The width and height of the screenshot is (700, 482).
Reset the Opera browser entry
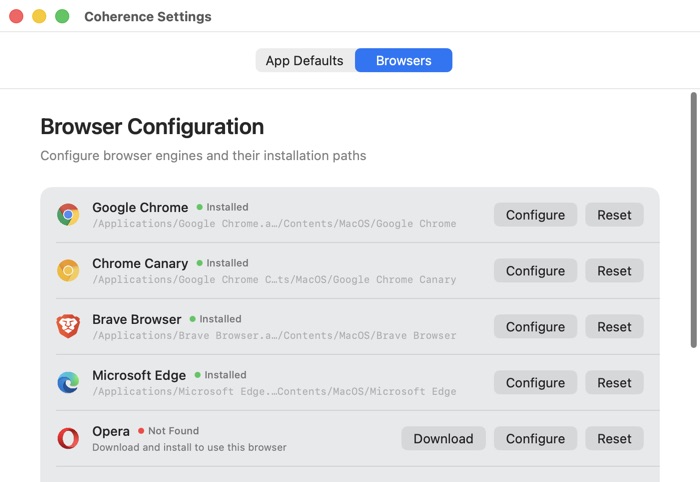coord(614,438)
